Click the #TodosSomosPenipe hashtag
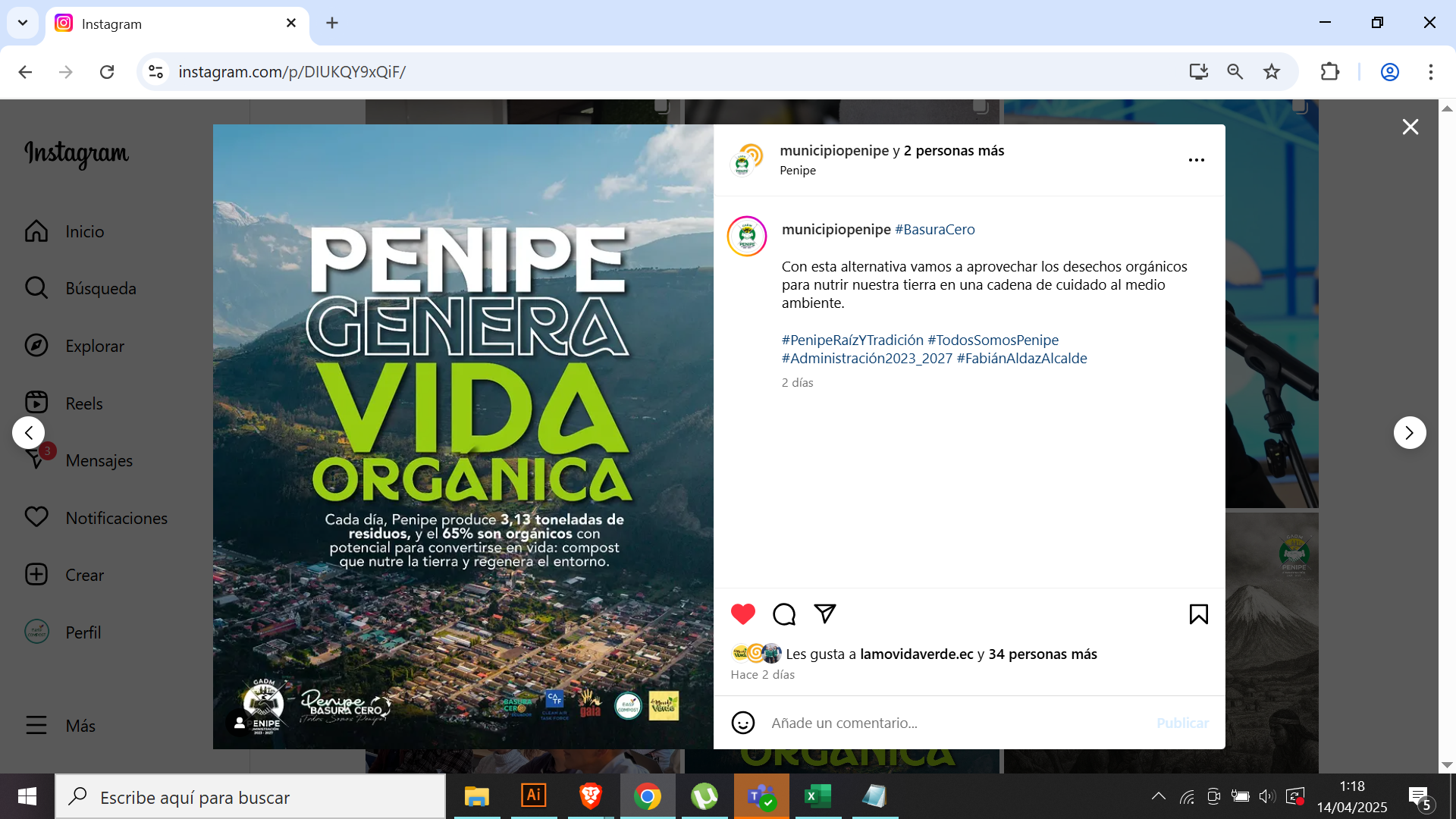Viewport: 1456px width, 819px height. (993, 340)
